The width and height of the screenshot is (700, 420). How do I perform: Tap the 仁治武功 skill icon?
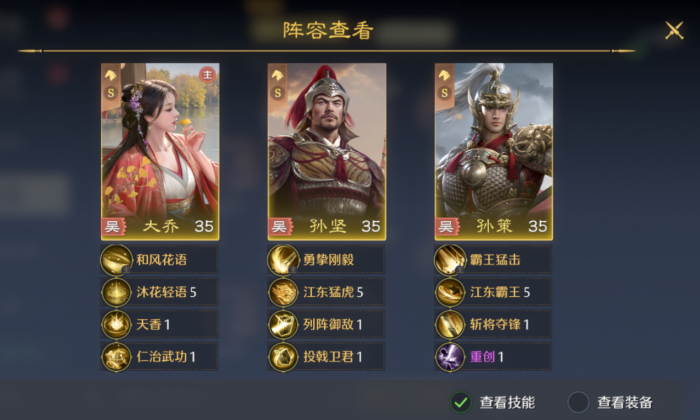(117, 357)
